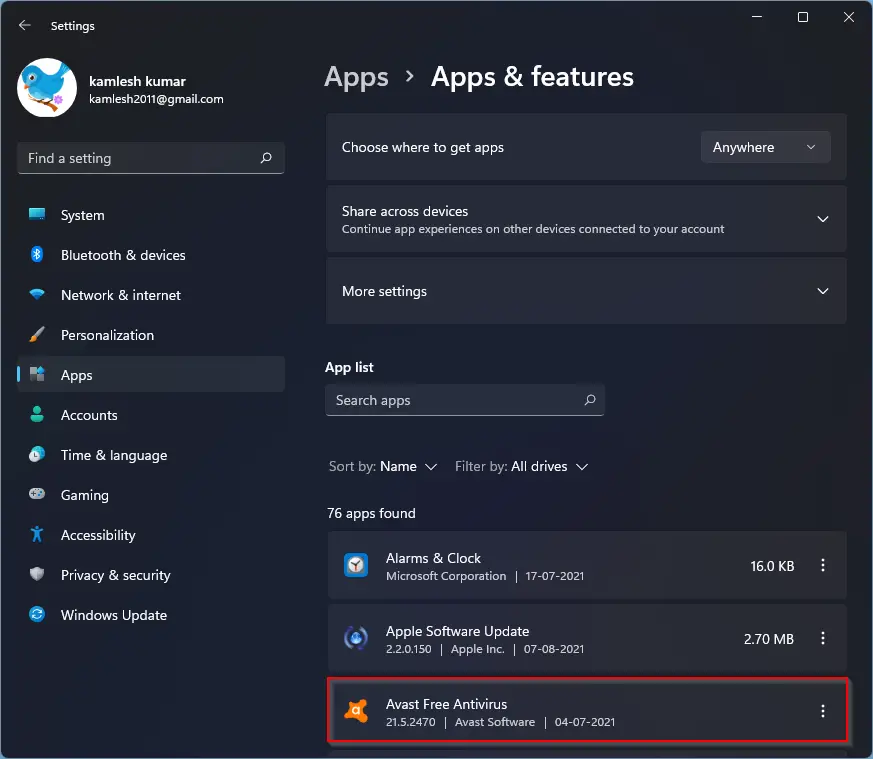Open Personalization settings
Viewport: 873px width, 759px height.
coord(151,335)
